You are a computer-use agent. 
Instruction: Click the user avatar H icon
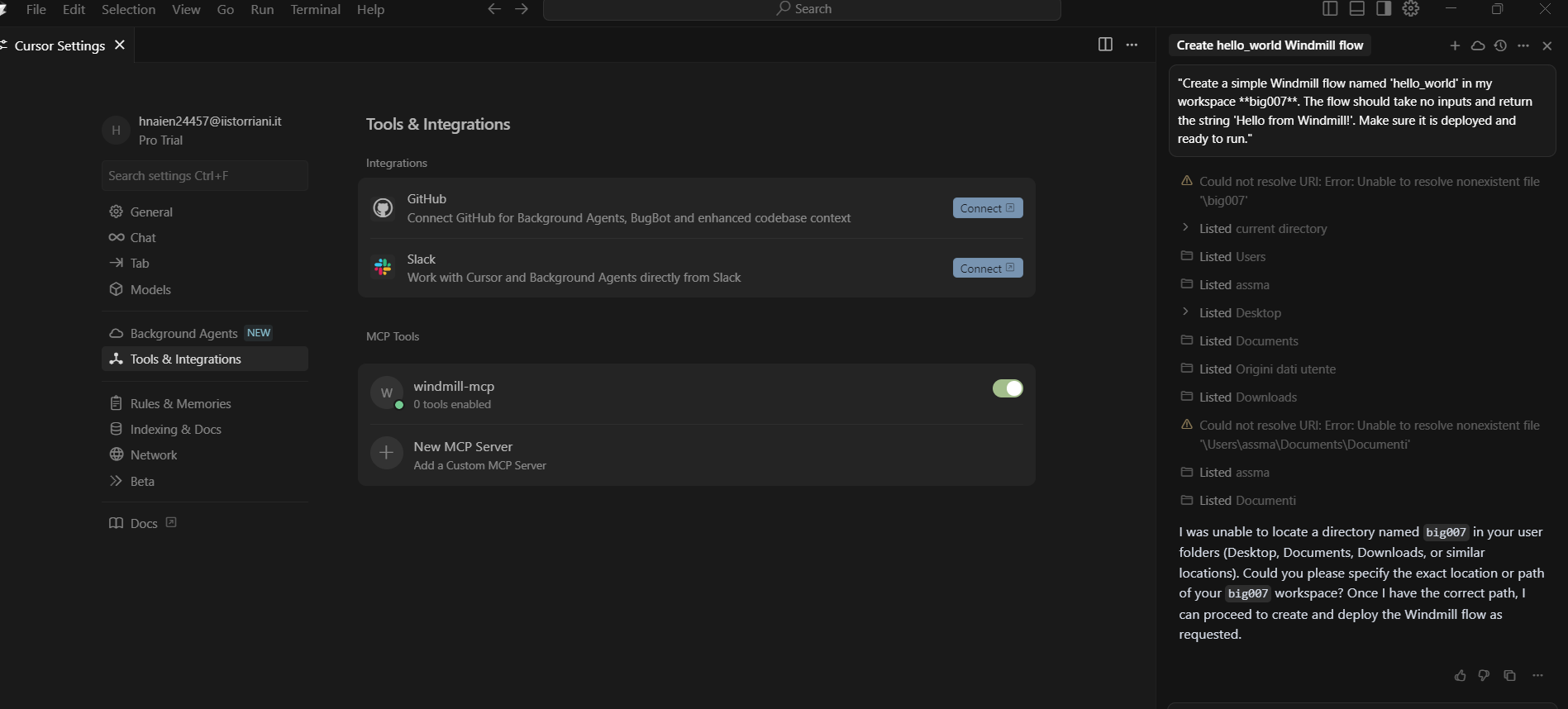click(x=116, y=130)
